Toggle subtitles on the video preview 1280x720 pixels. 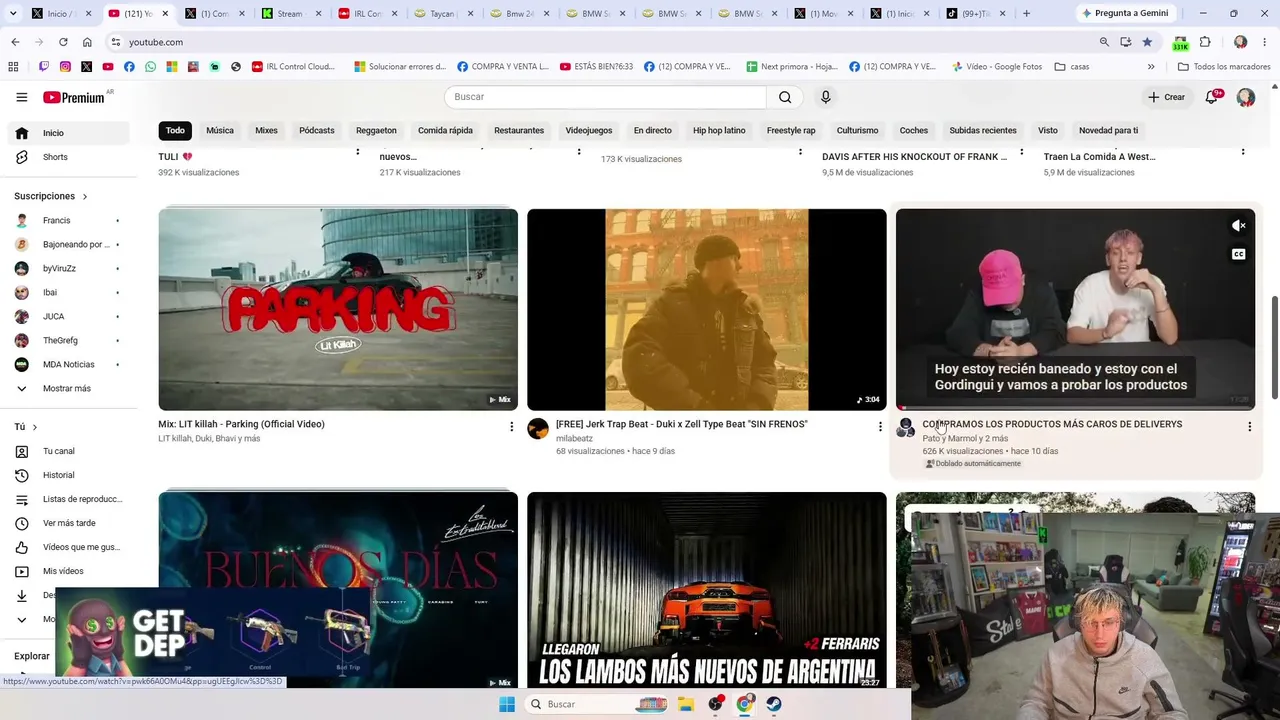pos(1239,254)
